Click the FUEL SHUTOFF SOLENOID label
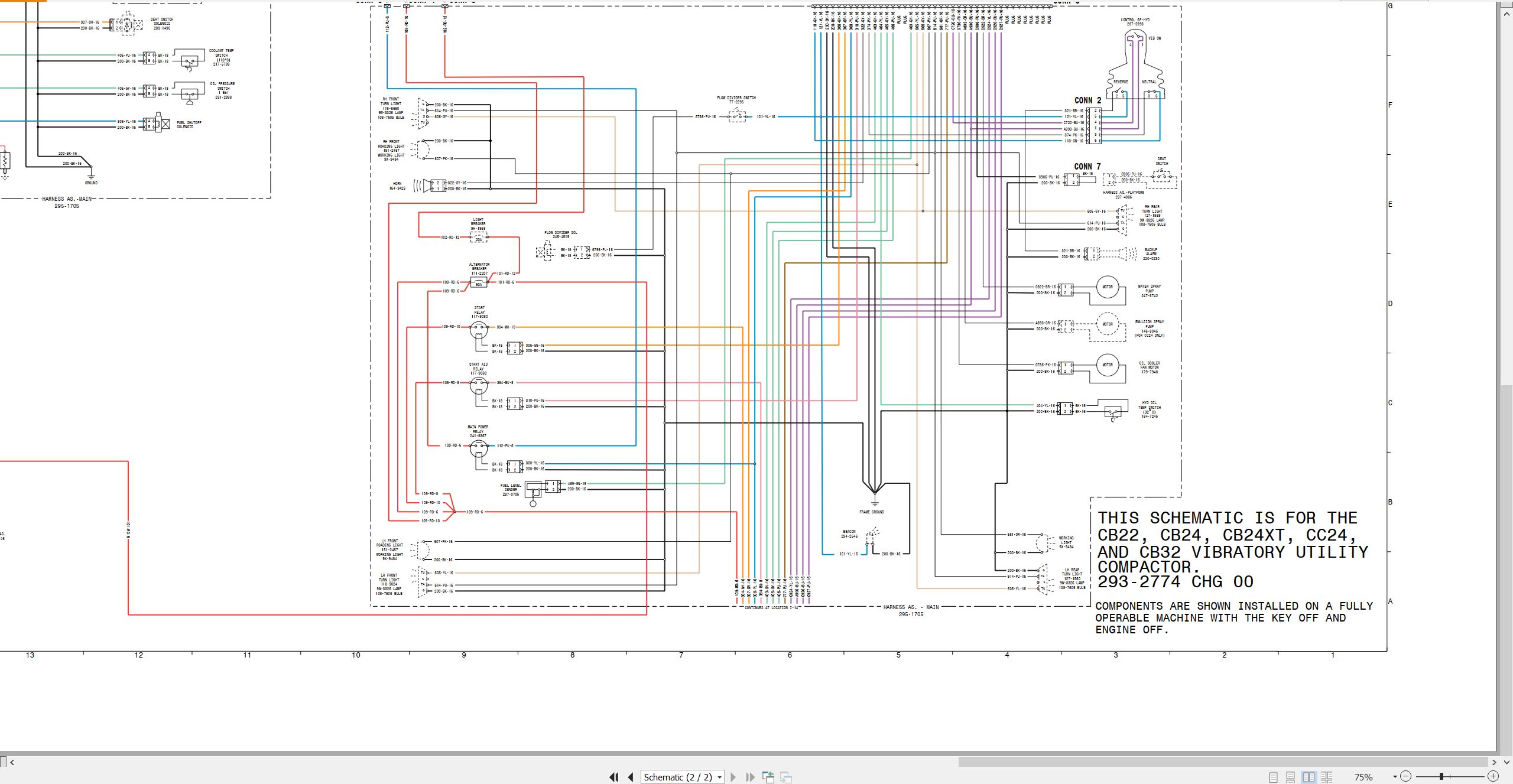 coord(189,125)
